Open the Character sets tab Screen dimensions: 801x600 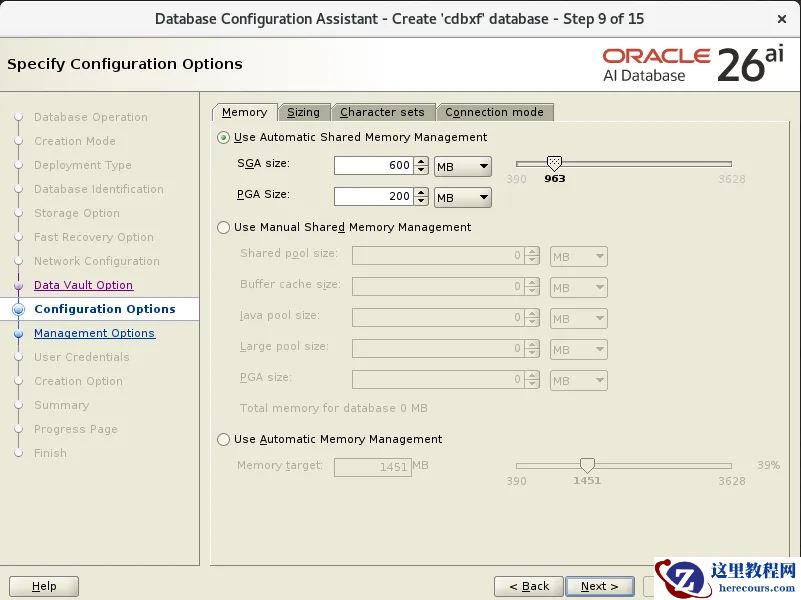coord(382,112)
